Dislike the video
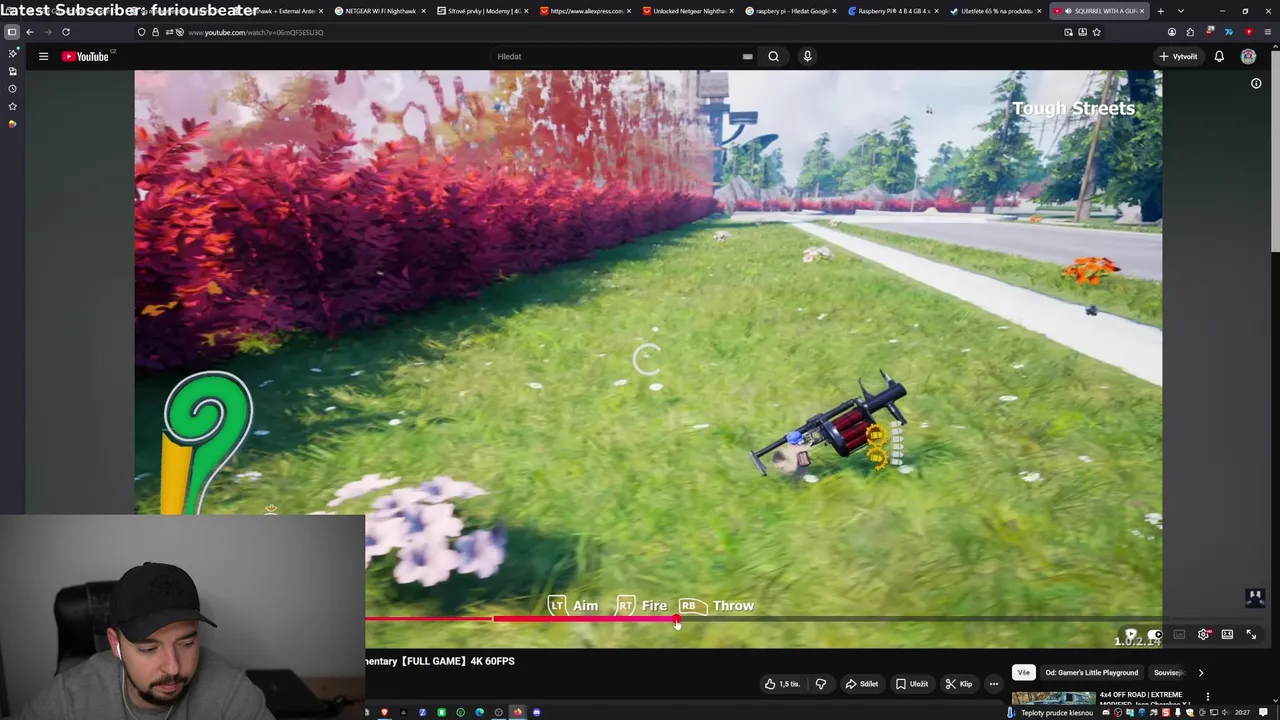 point(821,684)
